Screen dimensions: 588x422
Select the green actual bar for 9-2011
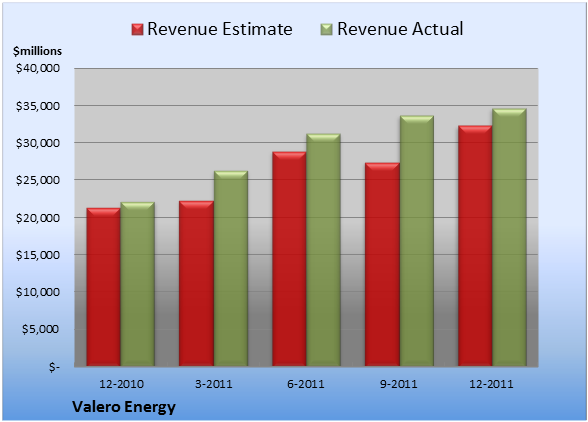(x=417, y=241)
